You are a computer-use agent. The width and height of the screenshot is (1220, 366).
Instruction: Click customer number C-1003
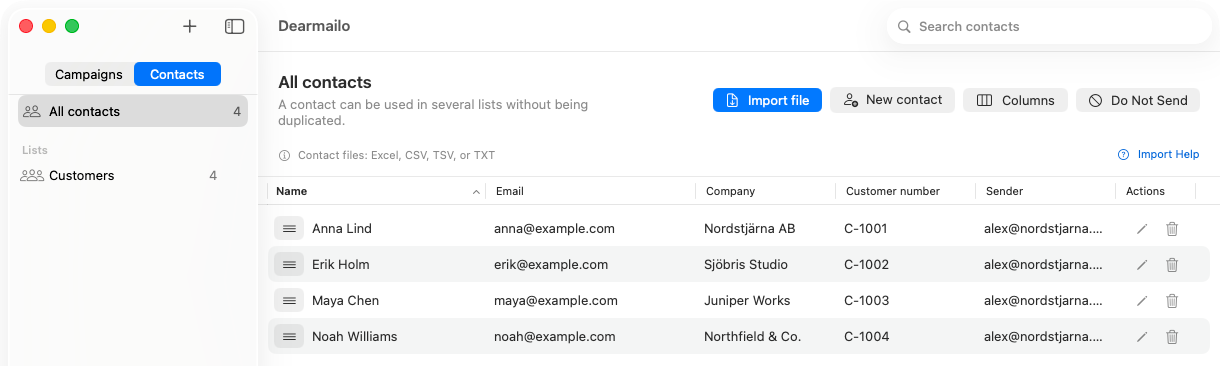[867, 300]
